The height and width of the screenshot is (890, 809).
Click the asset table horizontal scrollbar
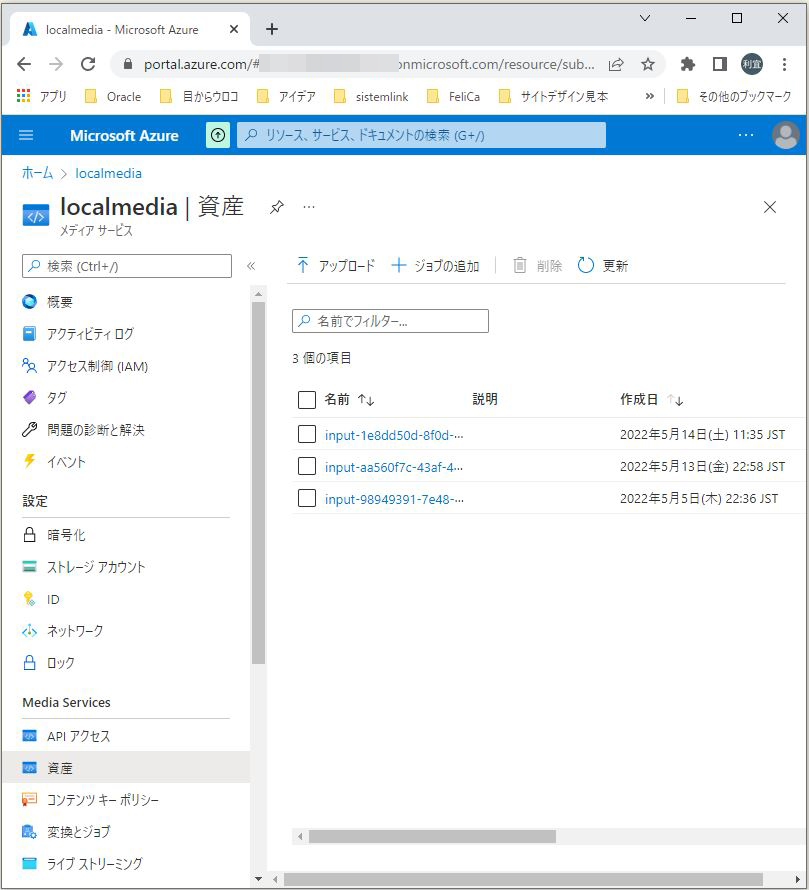[432, 836]
